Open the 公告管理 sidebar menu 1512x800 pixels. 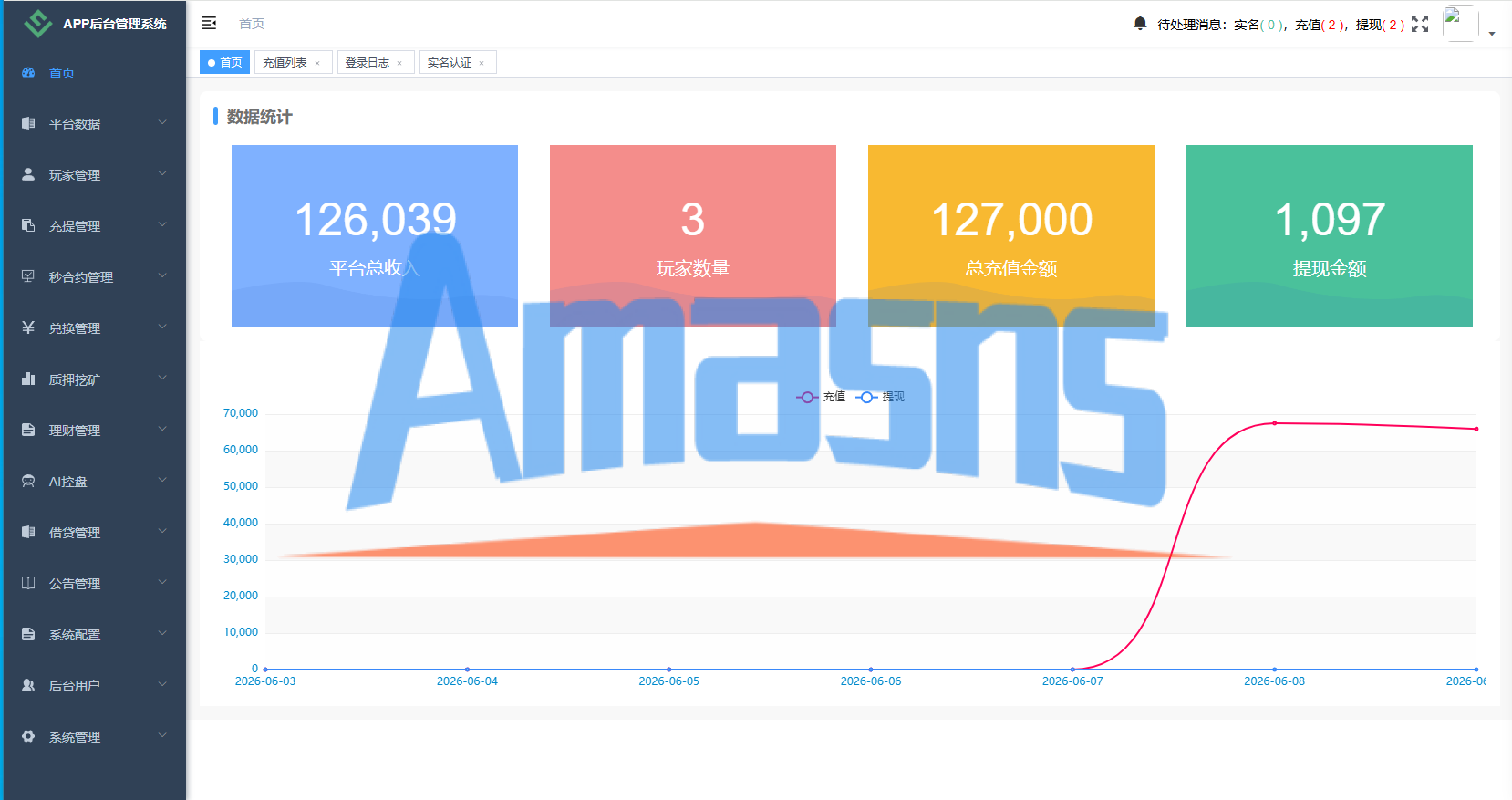click(95, 583)
